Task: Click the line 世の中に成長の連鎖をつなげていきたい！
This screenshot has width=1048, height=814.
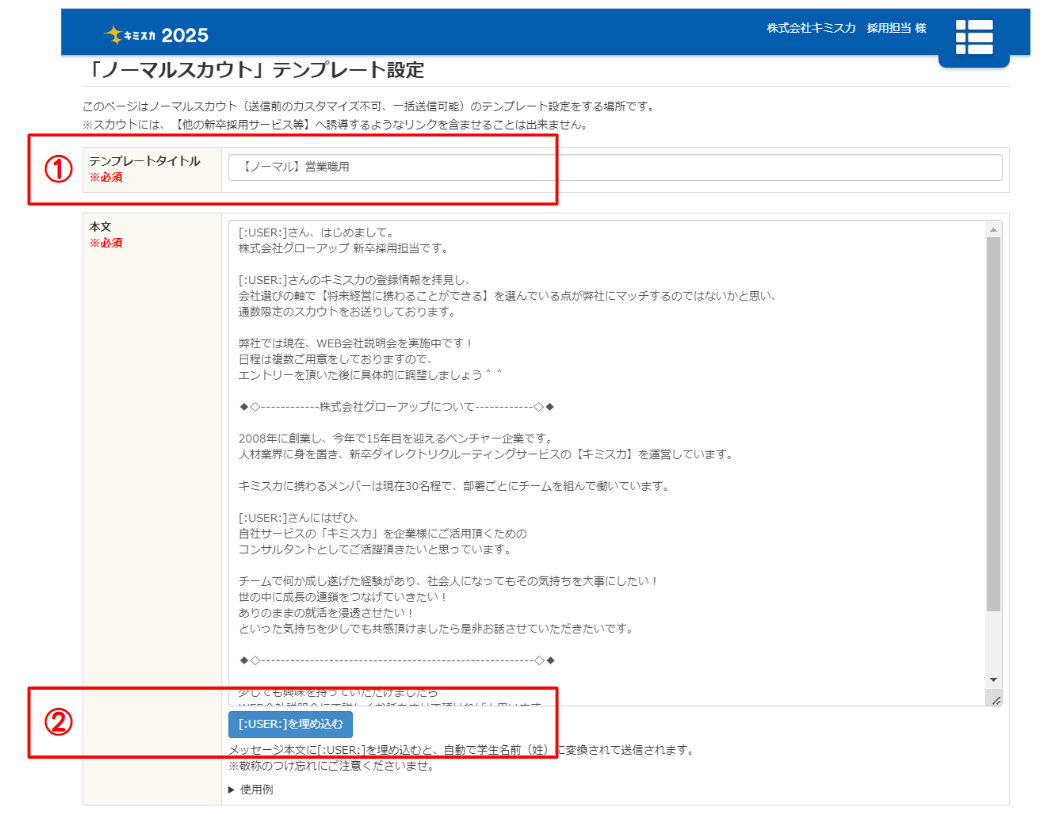Action: pos(343,597)
